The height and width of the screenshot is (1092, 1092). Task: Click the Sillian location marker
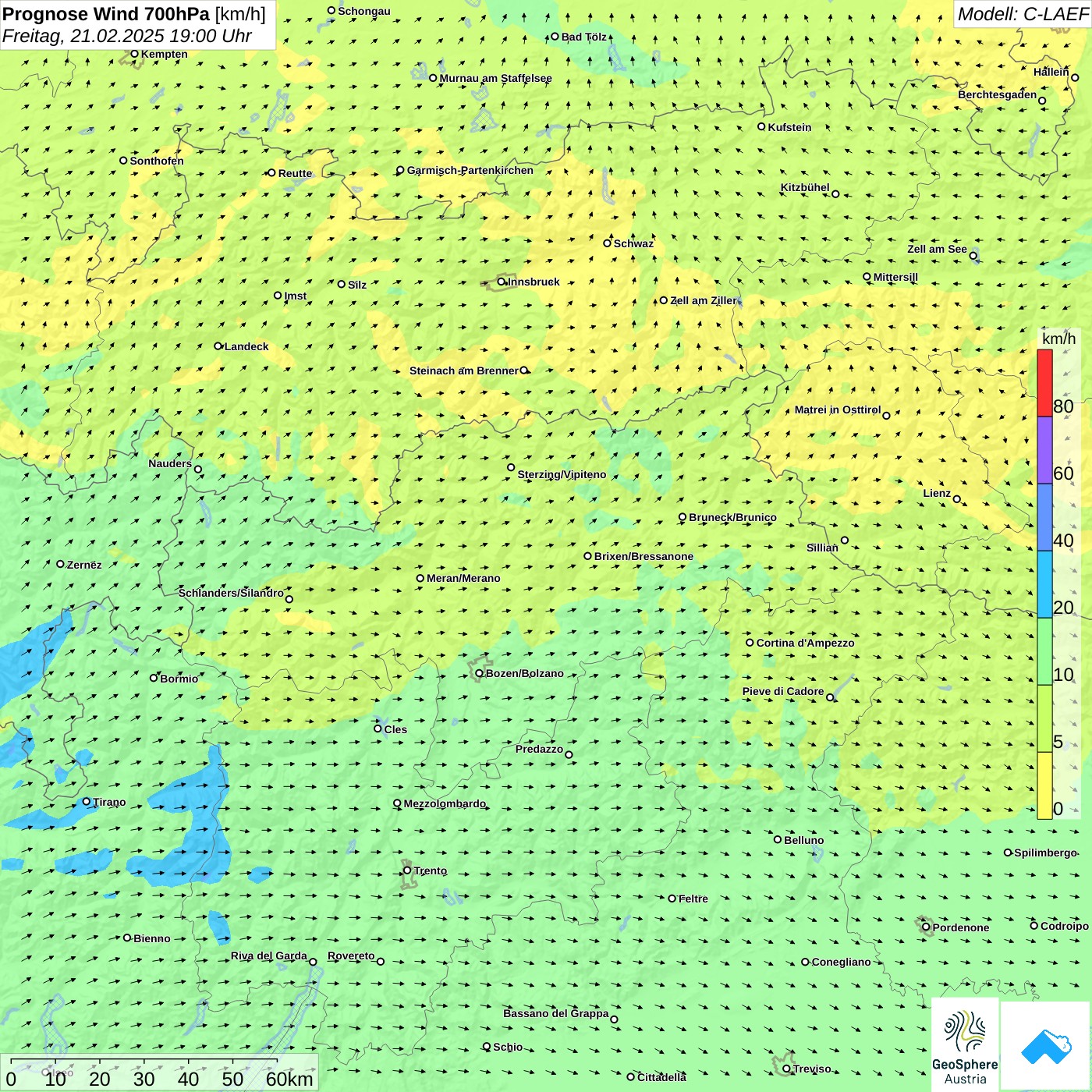coord(845,540)
